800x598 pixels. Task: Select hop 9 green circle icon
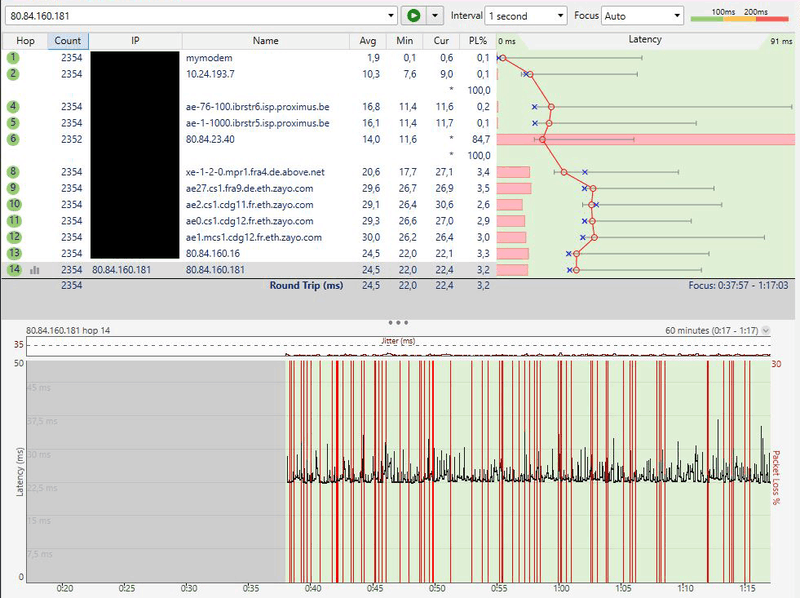pyautogui.click(x=13, y=188)
